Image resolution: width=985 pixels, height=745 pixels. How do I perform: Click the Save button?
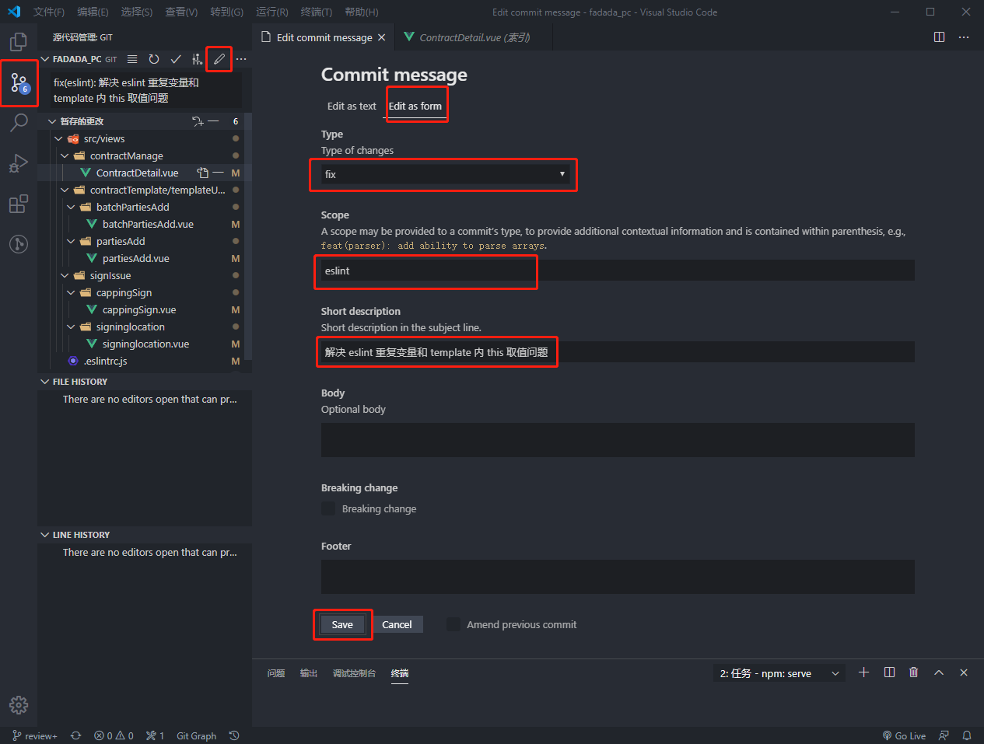click(x=342, y=624)
